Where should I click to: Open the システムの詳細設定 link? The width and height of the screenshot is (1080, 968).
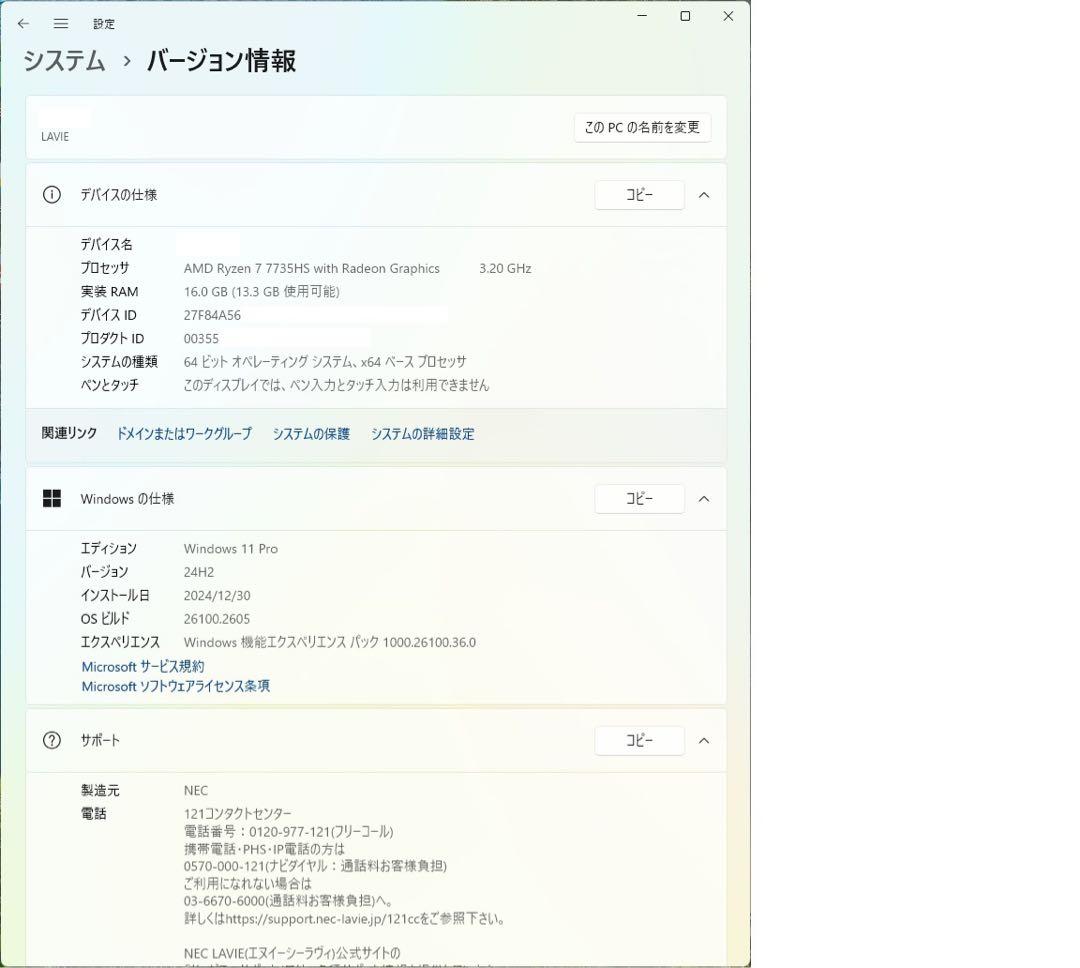[x=423, y=433]
